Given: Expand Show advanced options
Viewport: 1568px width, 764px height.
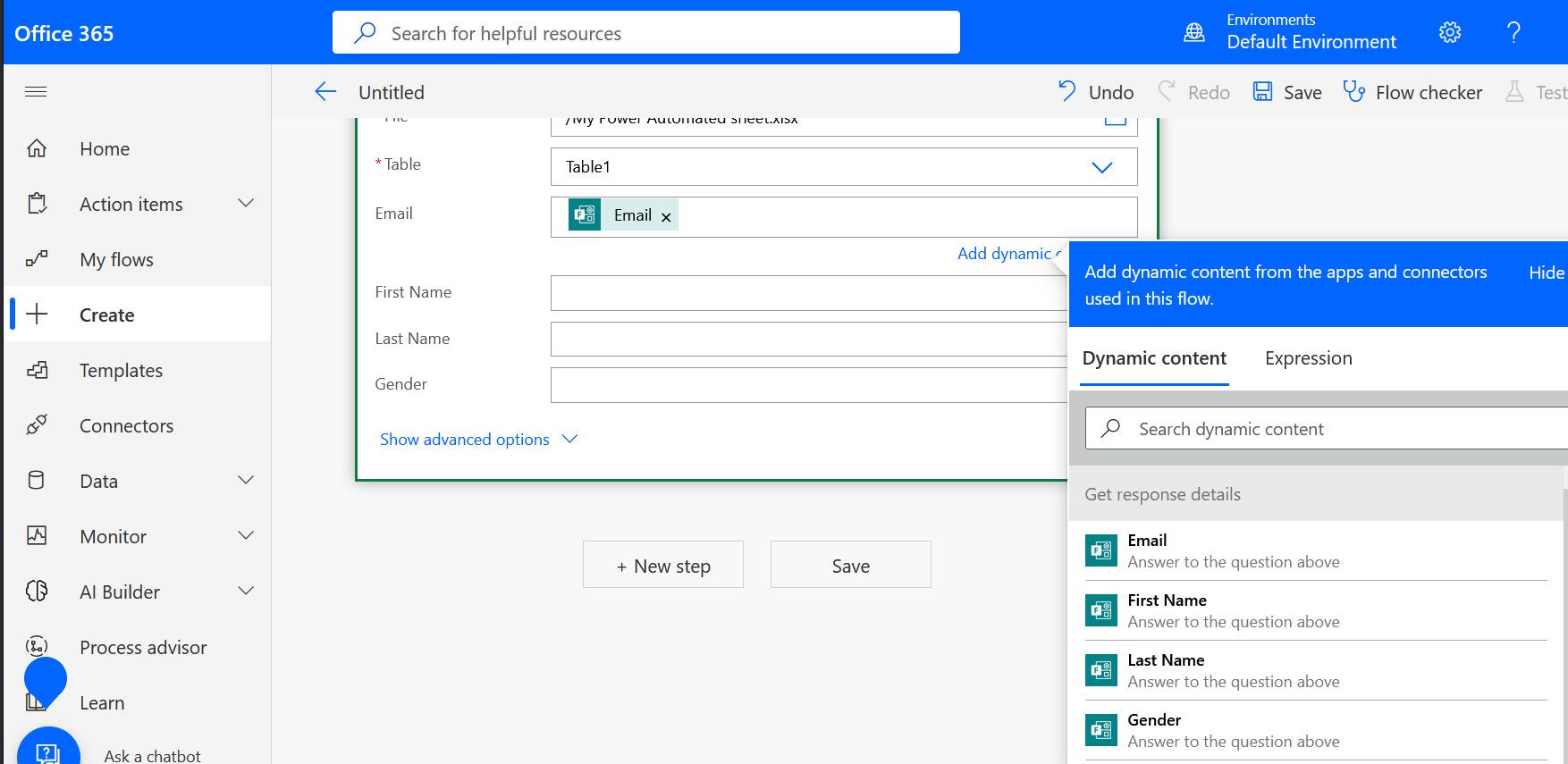Looking at the screenshot, I should (479, 439).
